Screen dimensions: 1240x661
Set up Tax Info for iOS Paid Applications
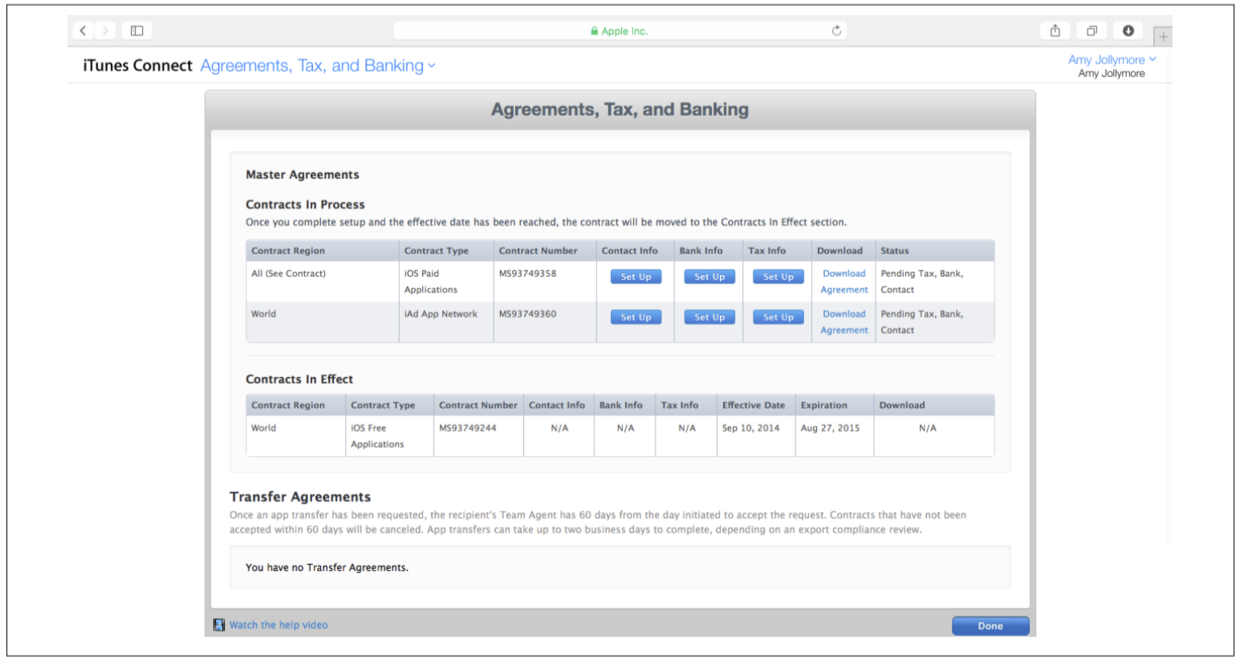(x=778, y=277)
